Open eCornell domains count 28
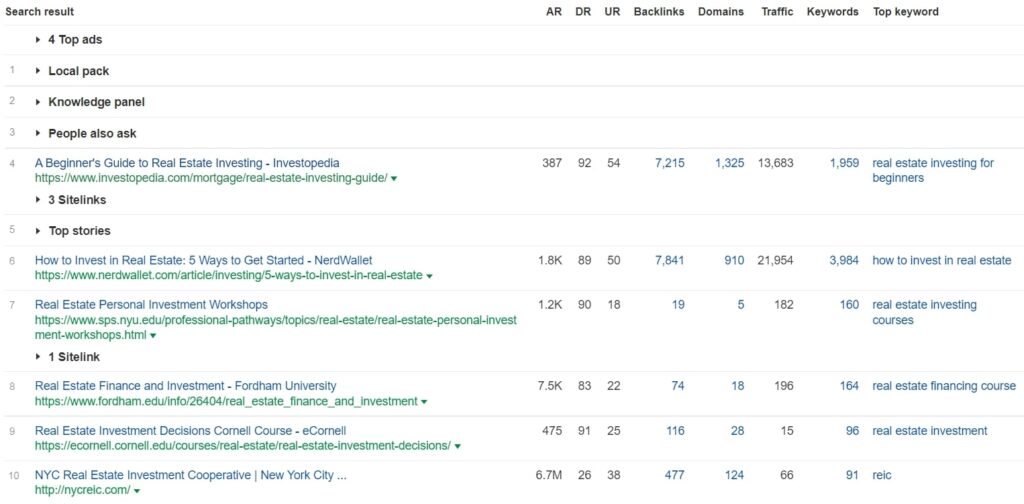Viewport: 1024px width, 504px height. pos(738,431)
